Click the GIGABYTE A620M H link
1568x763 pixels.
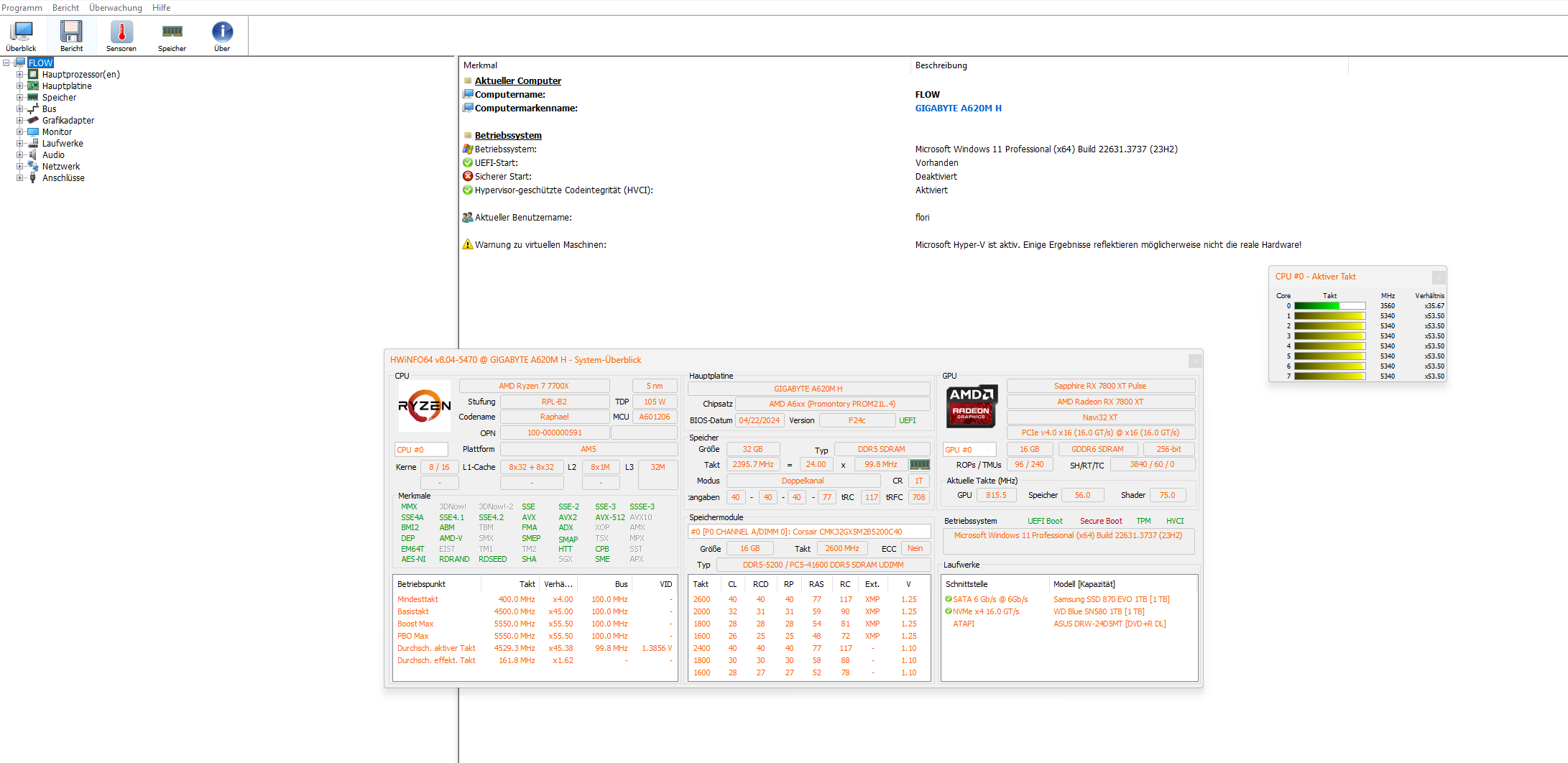tap(958, 108)
